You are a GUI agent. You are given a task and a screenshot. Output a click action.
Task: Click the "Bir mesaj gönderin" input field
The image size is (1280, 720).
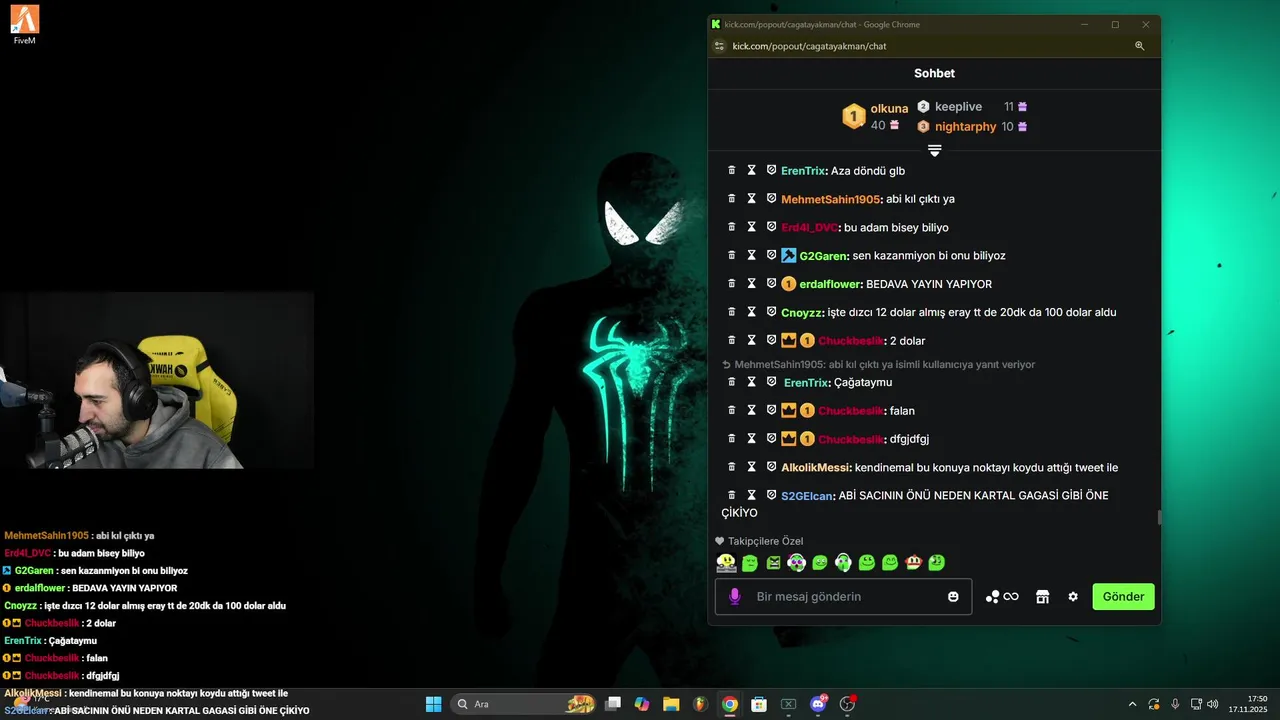point(843,596)
